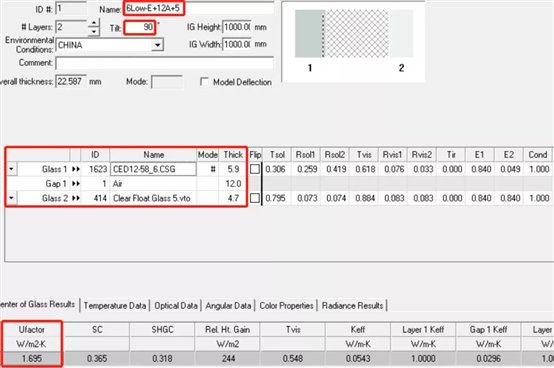Switch to the Optical Data tab

pos(176,305)
